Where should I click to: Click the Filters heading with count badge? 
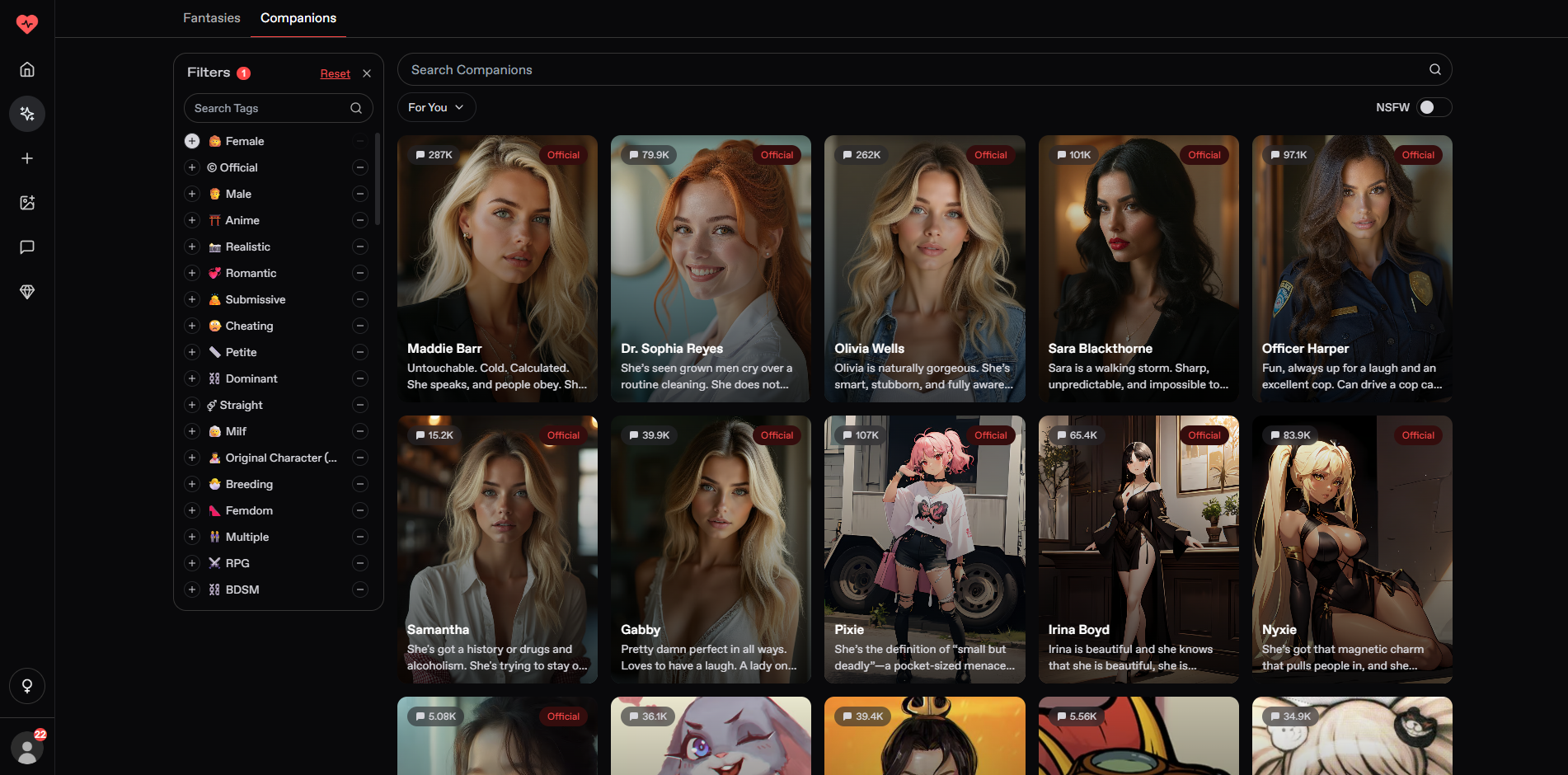(218, 73)
